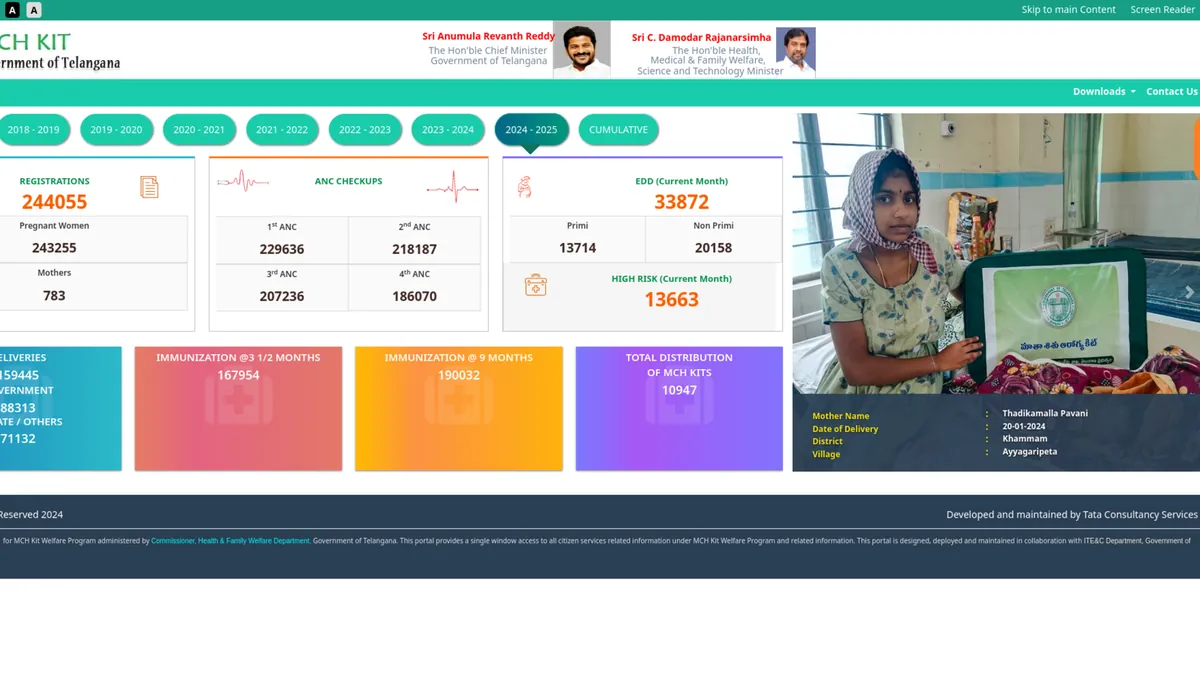Viewport: 1200px width, 675px height.
Task: Switch to black high-contrast 'A' theme
Action: coord(13,10)
